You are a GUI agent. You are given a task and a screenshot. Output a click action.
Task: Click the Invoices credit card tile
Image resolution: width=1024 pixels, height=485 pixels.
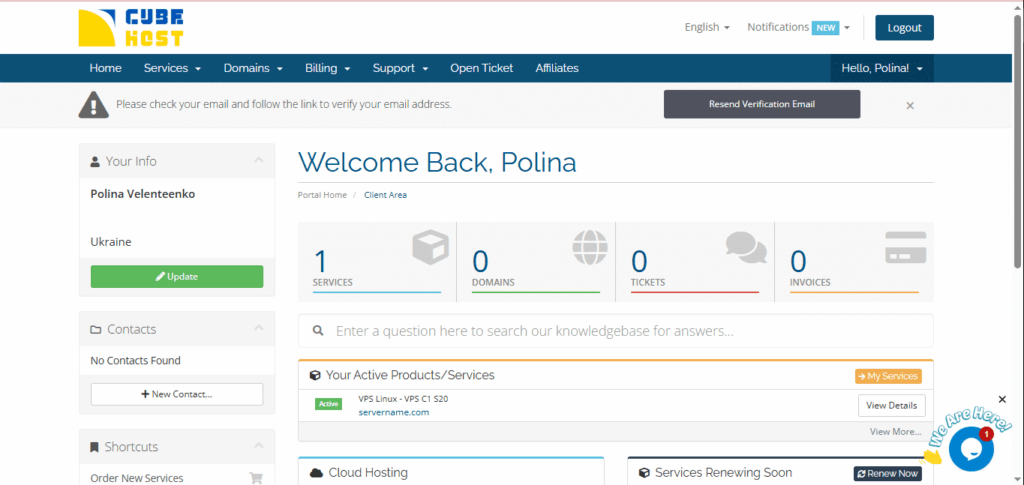[x=854, y=261]
